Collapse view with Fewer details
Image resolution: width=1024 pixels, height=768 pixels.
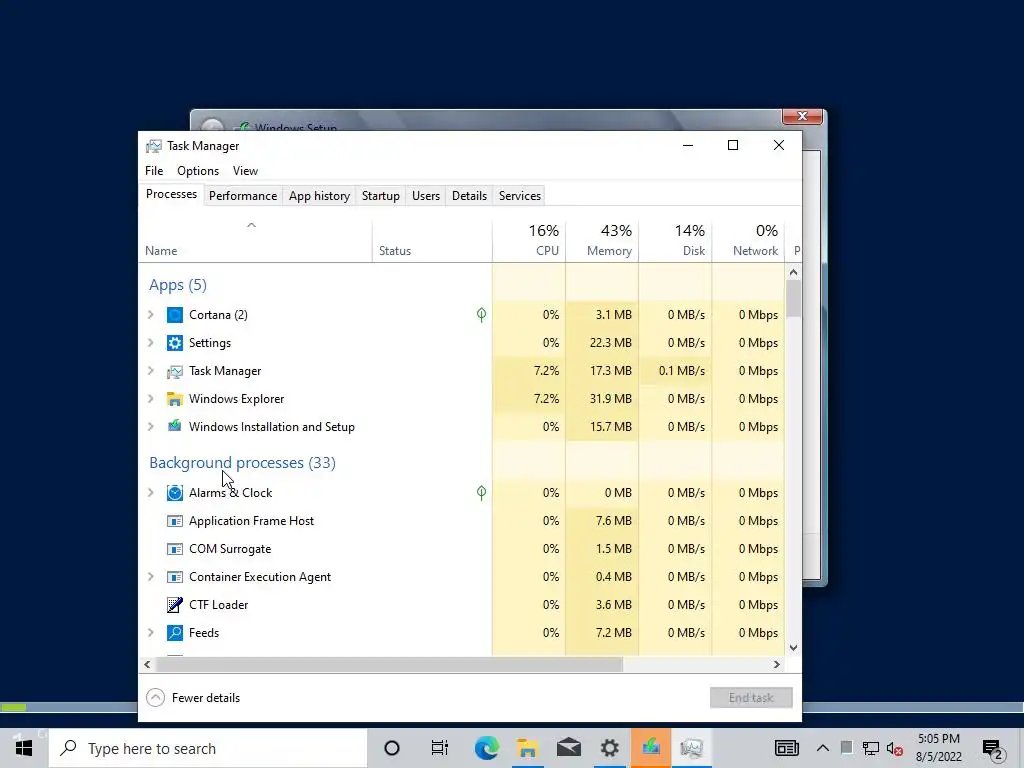click(193, 697)
